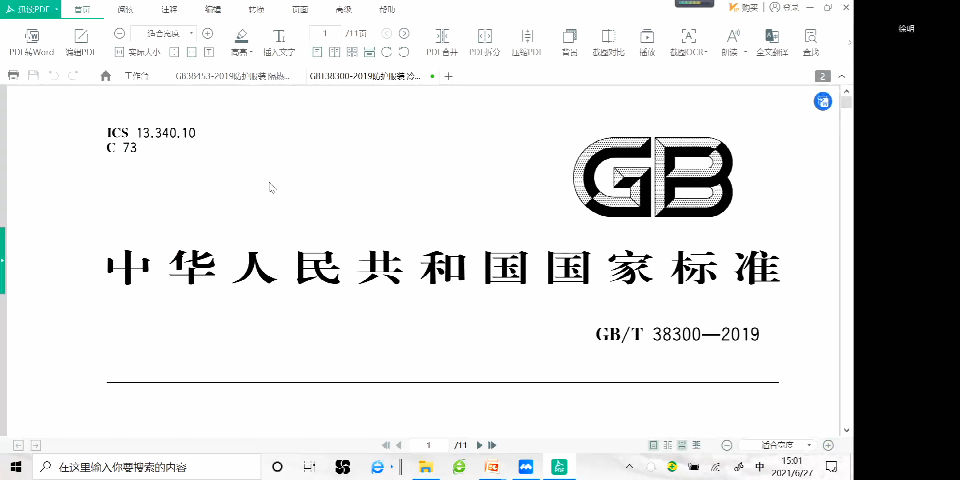This screenshot has height=480, width=960.
Task: Switch to the Help (帮助) ribbon tab
Action: point(387,9)
